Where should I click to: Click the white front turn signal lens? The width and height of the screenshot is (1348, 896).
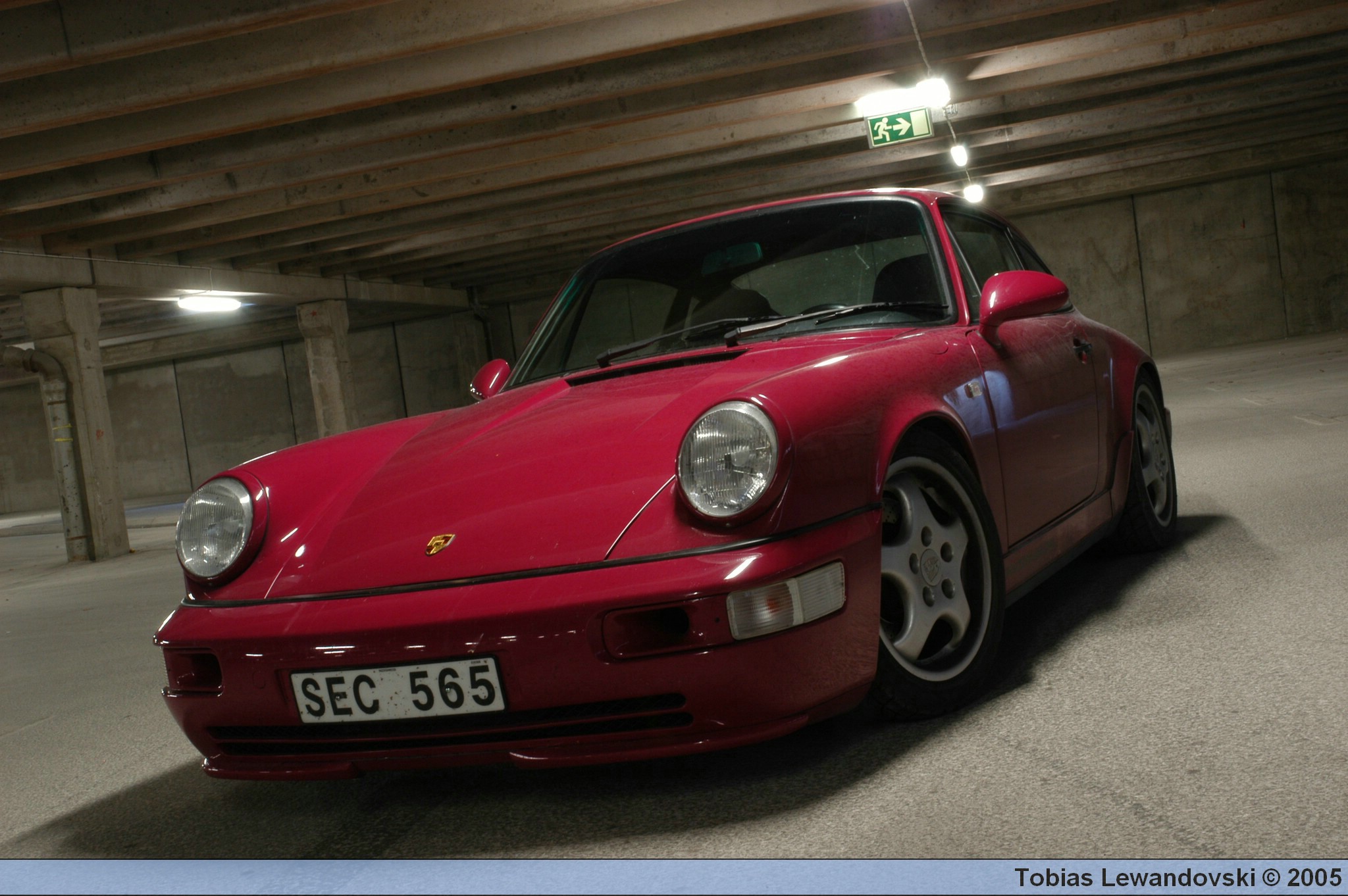click(x=785, y=599)
